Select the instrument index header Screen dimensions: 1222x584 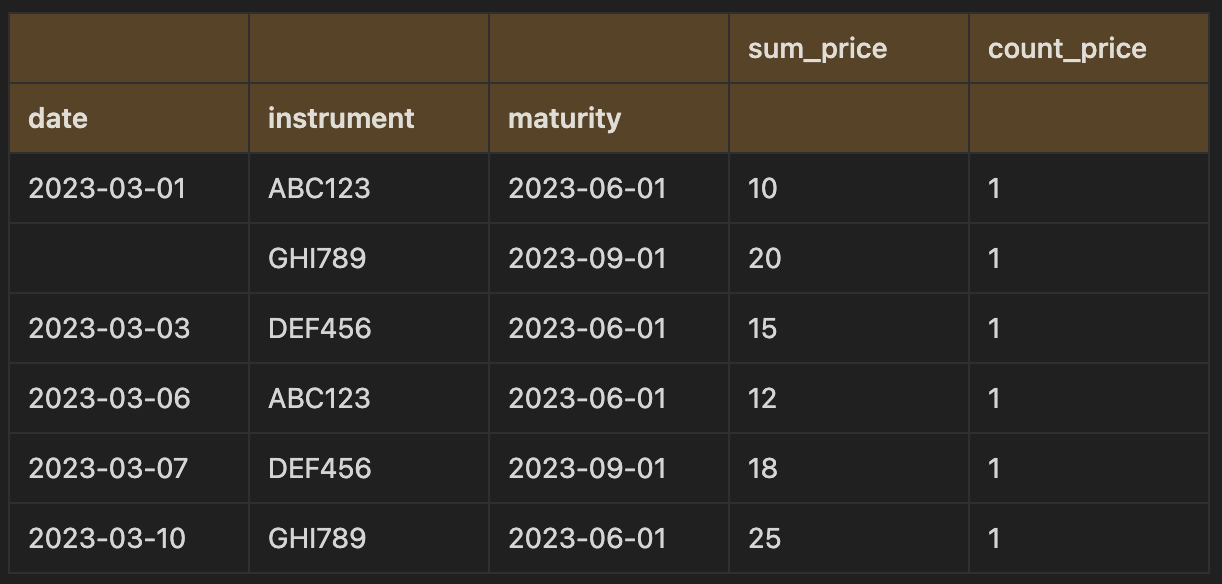point(369,118)
